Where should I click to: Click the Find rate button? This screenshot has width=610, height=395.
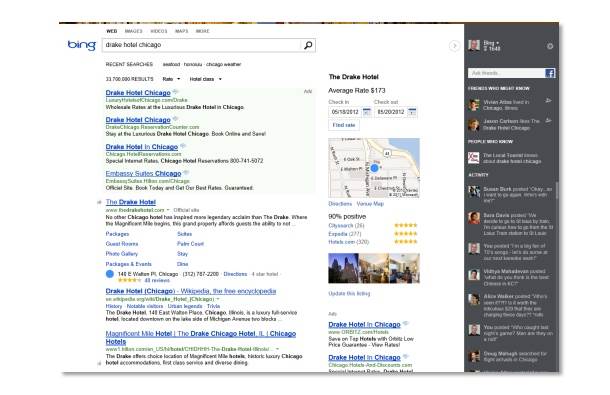coord(344,125)
